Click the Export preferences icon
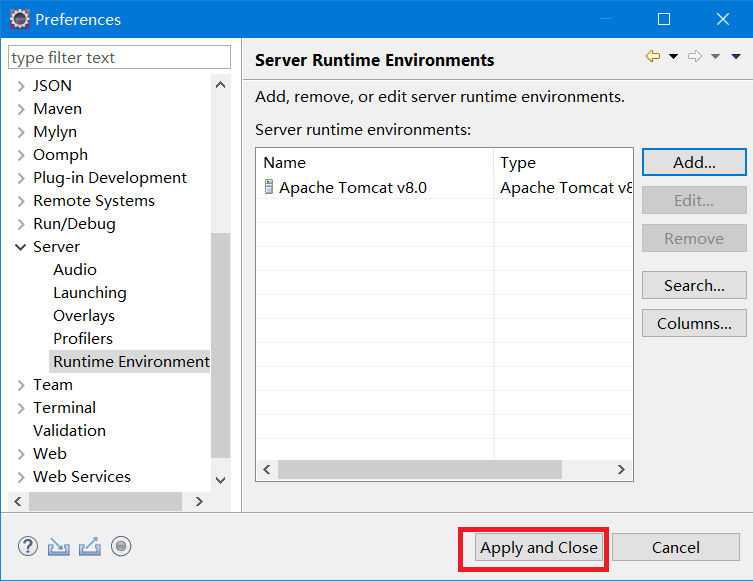 pyautogui.click(x=90, y=546)
